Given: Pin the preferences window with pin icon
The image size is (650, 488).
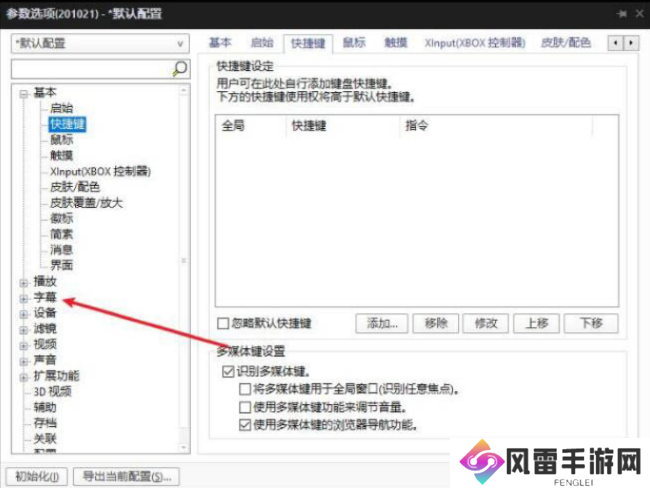Looking at the screenshot, I should coord(621,14).
